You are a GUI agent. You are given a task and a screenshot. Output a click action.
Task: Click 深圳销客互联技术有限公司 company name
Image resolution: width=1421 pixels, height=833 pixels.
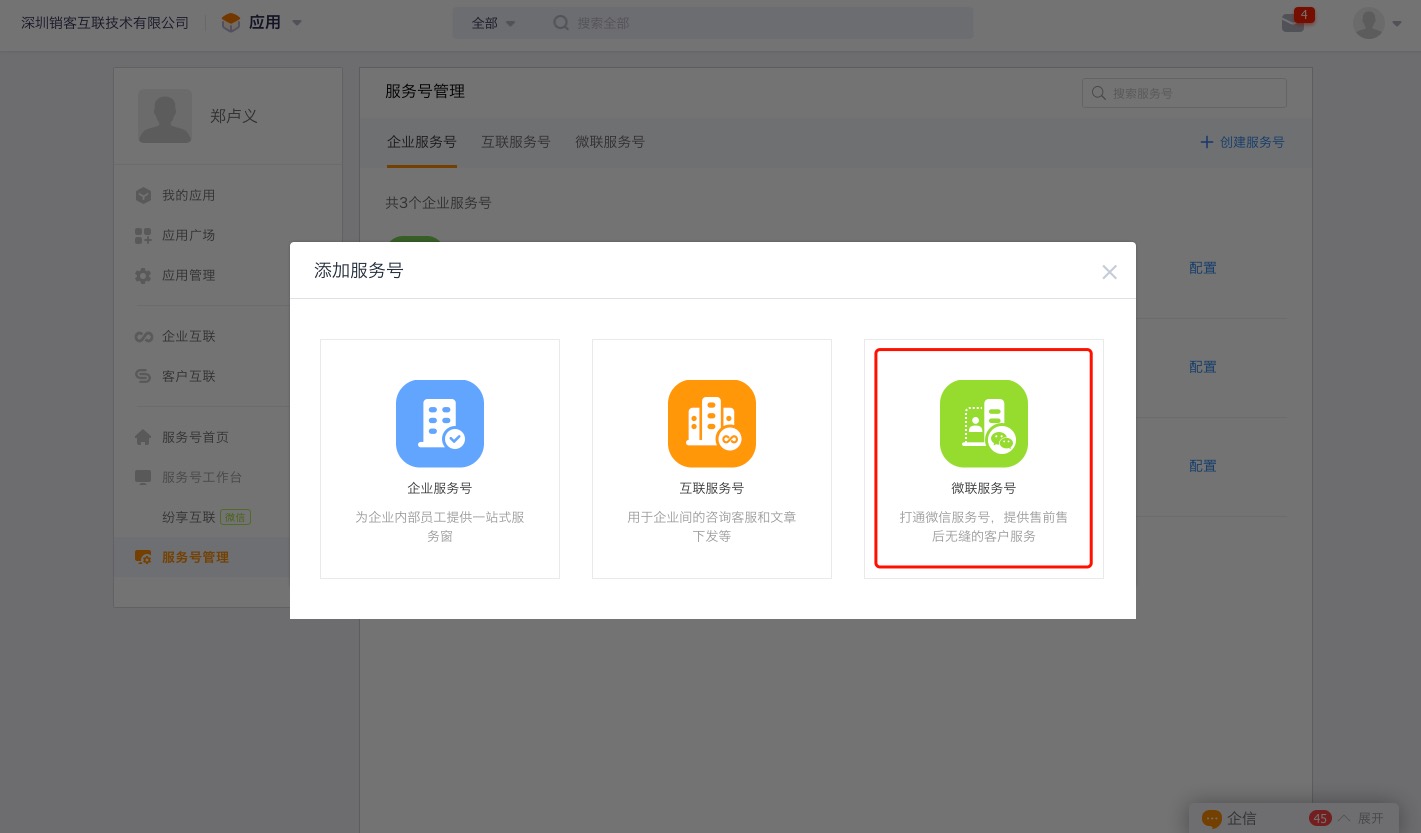105,23
